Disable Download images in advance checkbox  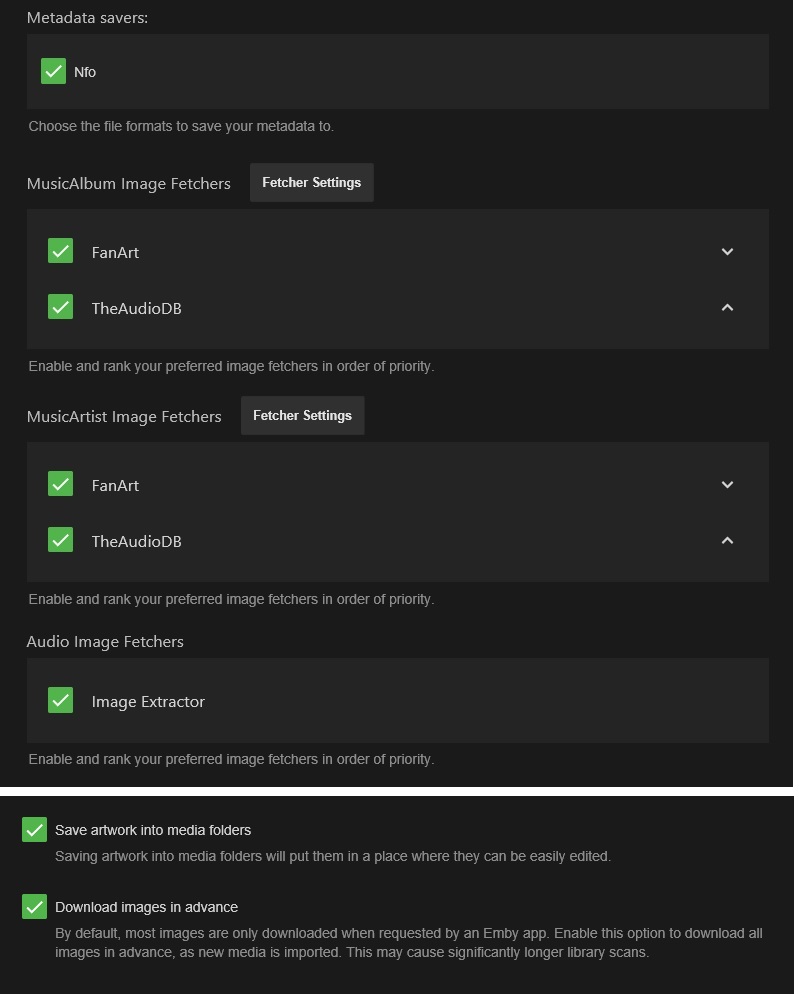(35, 907)
